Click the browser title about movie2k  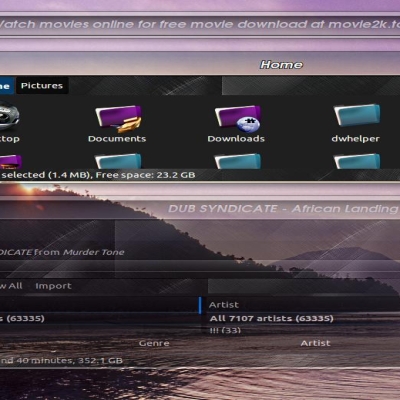200,24
